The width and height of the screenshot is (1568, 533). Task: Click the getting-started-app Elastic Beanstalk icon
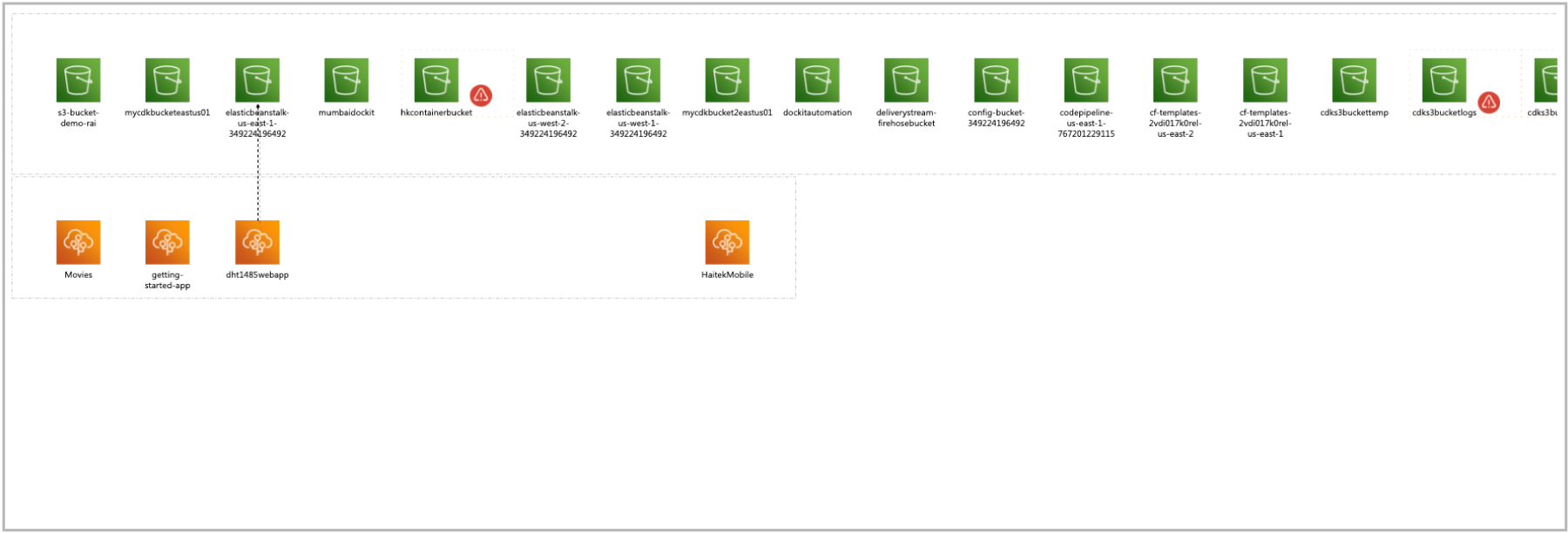click(167, 242)
